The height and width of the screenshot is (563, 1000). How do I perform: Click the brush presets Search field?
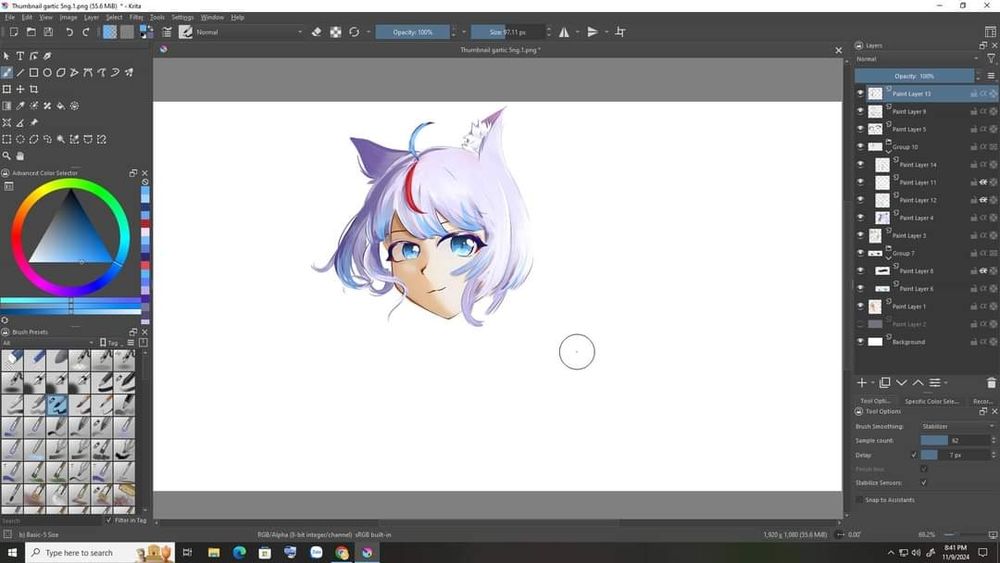pos(52,520)
